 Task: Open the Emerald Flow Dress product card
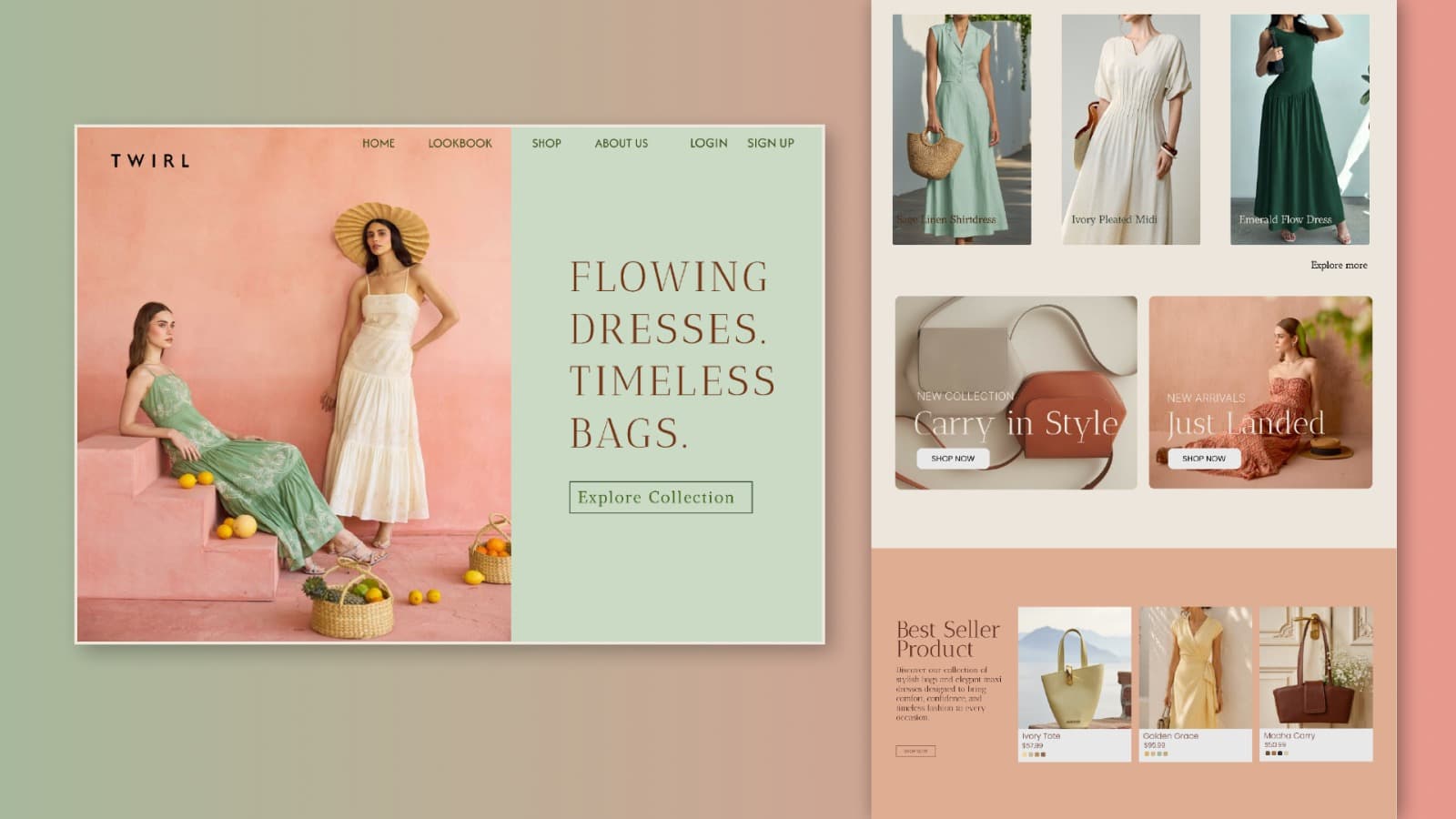[x=1299, y=129]
